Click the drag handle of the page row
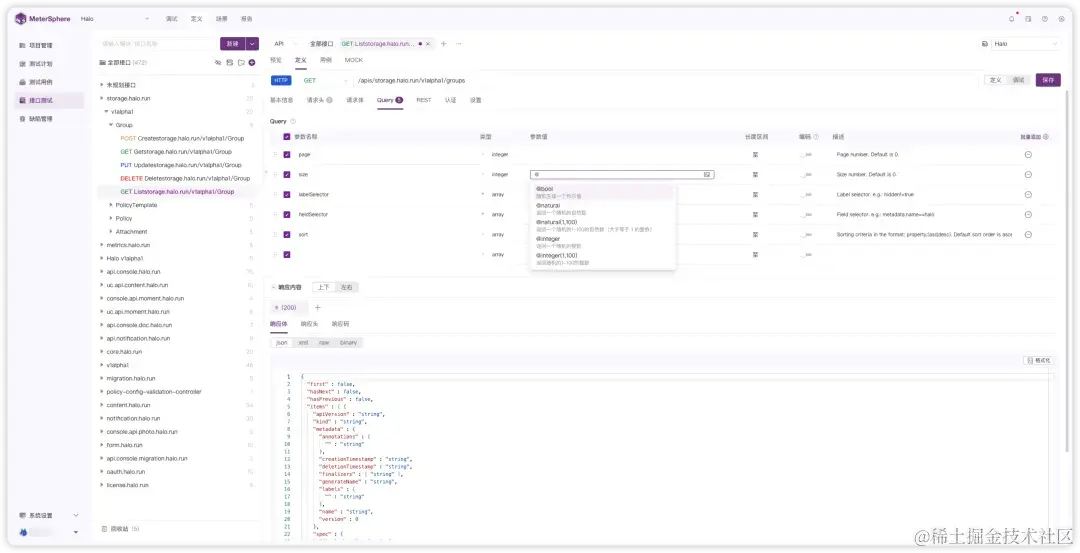The height and width of the screenshot is (553, 1080). pos(276,154)
